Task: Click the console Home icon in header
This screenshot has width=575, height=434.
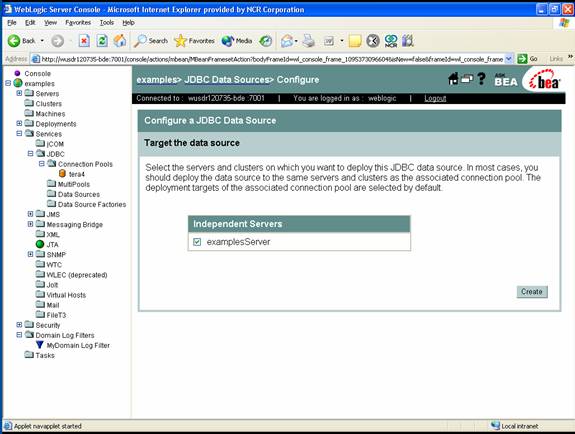Action: click(453, 79)
